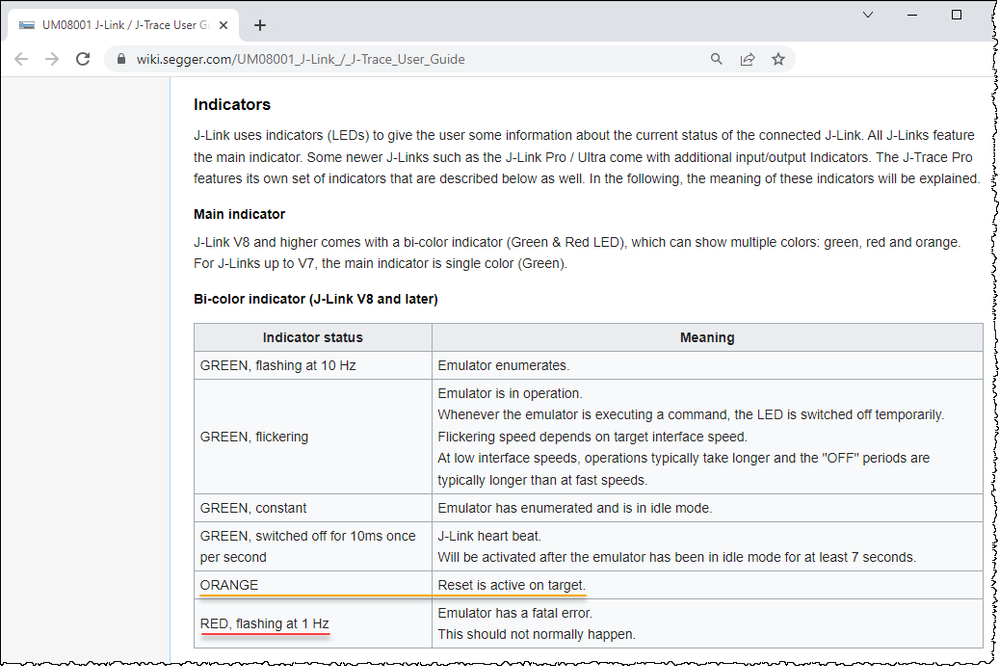Select the paragraph starting J-Link uses indicators (LEDs)

[587, 157]
